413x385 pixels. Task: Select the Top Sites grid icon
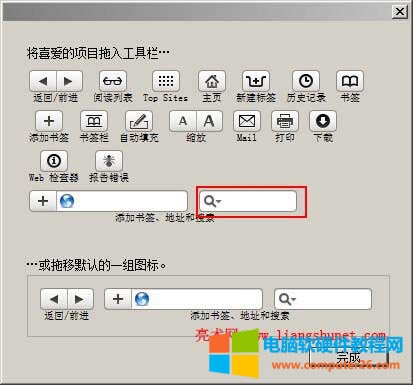click(x=166, y=81)
